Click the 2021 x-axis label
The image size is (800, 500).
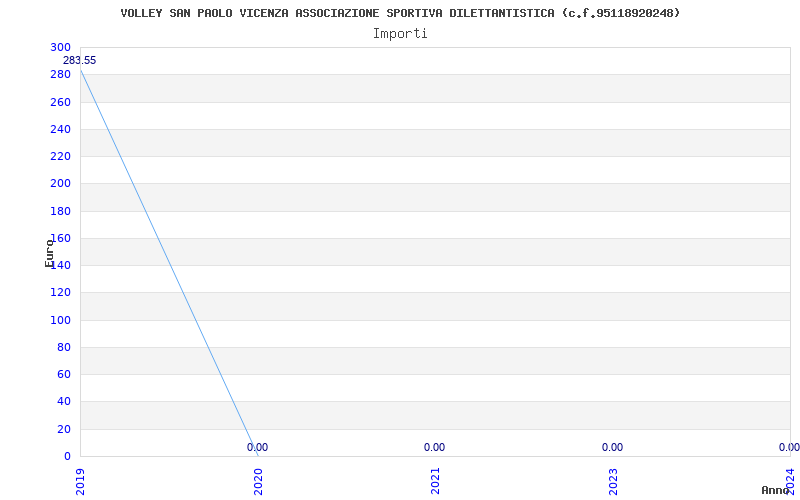(435, 482)
